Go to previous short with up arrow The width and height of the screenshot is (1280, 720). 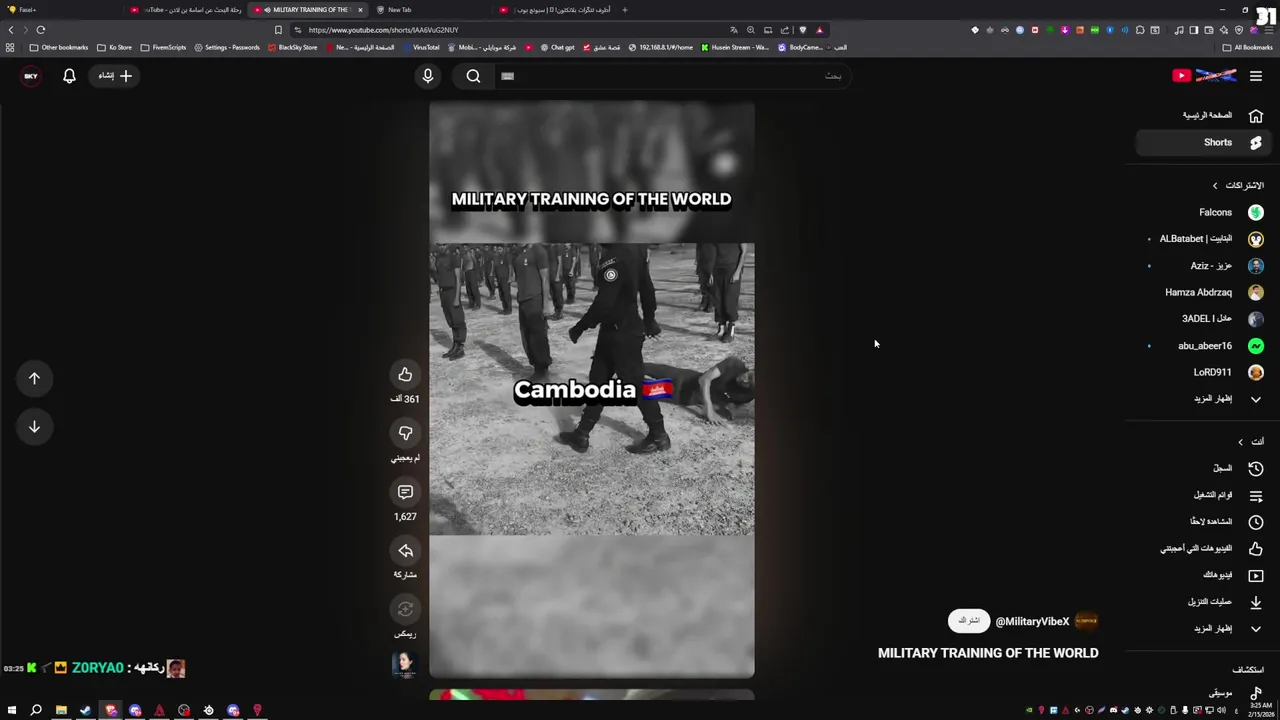34,378
